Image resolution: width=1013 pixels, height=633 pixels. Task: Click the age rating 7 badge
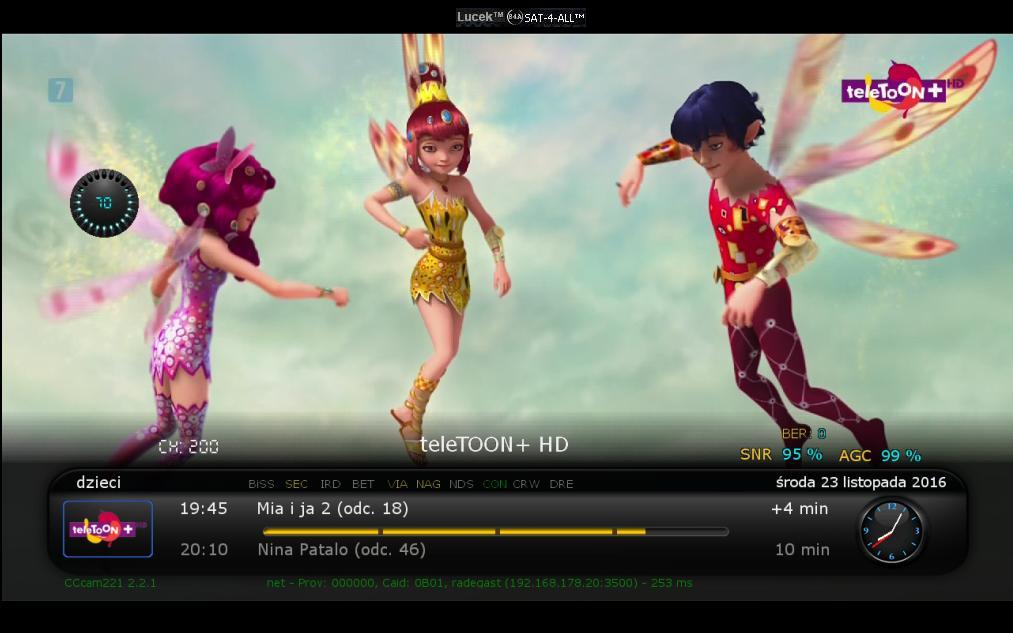tap(60, 90)
